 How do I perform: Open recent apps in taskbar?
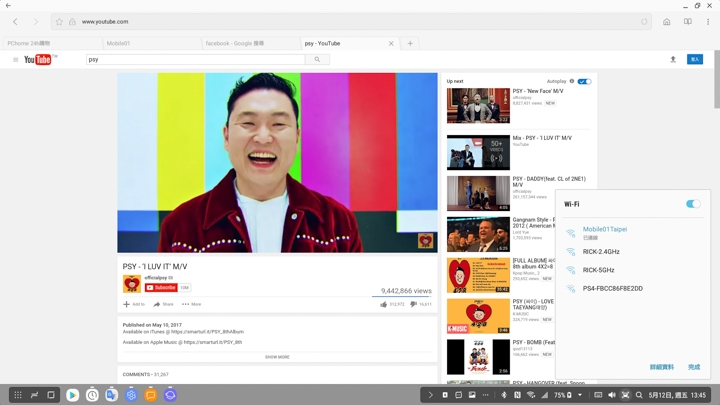[x=34, y=395]
